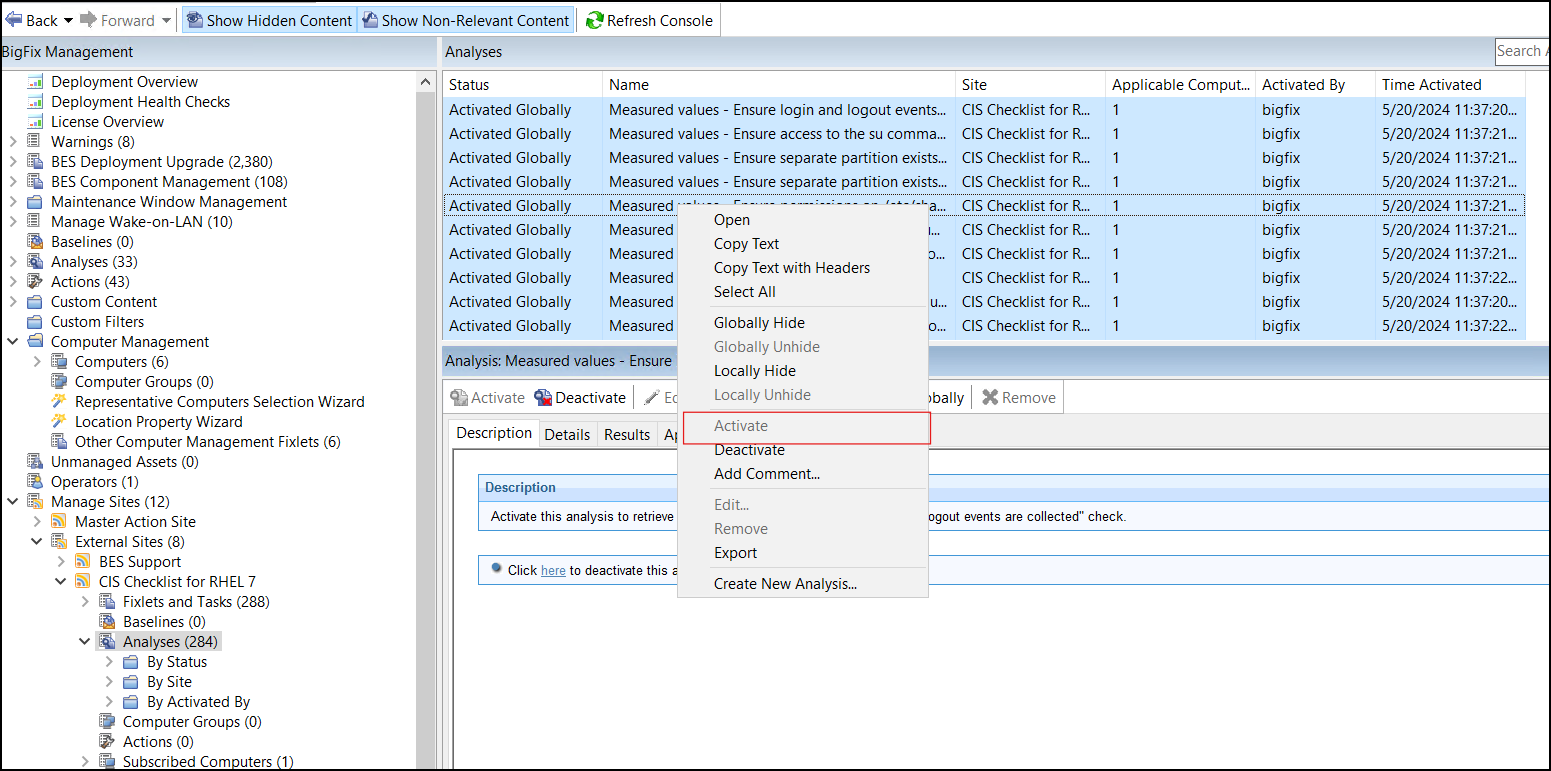Viewport: 1551px width, 771px height.
Task: Click the grayed Activate icon in analysis toolbar
Action: (459, 398)
